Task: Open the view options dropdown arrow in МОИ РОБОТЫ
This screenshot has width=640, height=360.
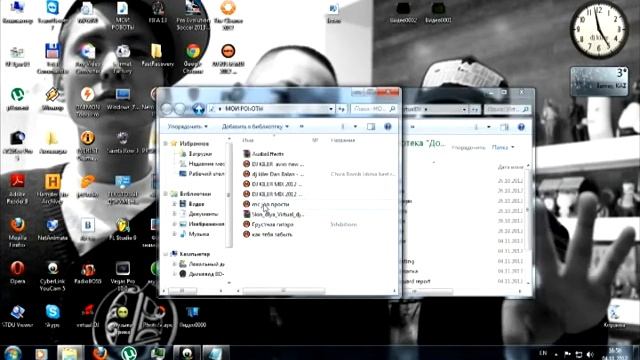Action: coord(355,127)
